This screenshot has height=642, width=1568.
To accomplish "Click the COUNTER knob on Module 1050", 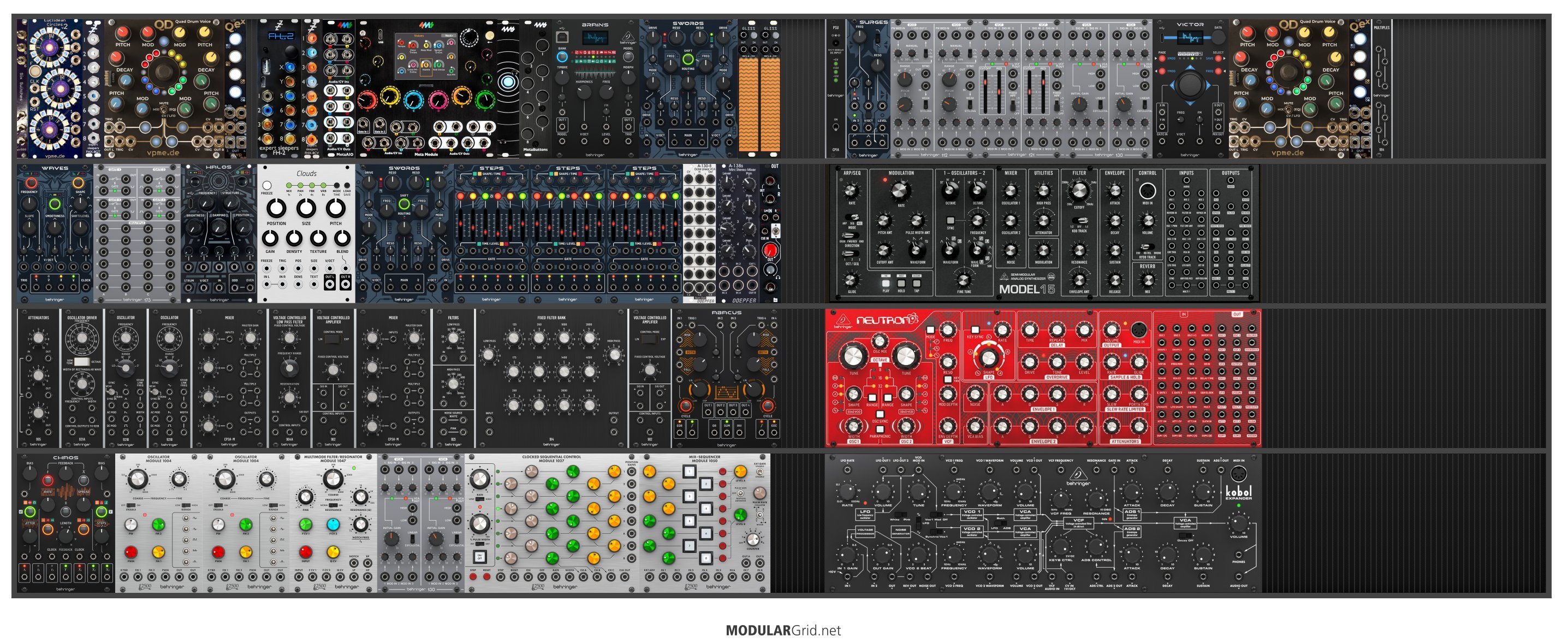I will [753, 540].
